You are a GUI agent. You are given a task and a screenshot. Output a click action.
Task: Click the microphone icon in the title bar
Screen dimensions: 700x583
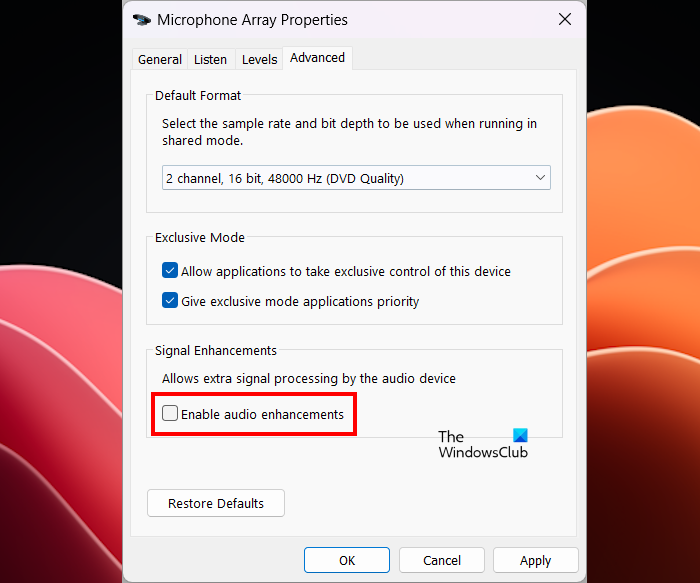[142, 19]
